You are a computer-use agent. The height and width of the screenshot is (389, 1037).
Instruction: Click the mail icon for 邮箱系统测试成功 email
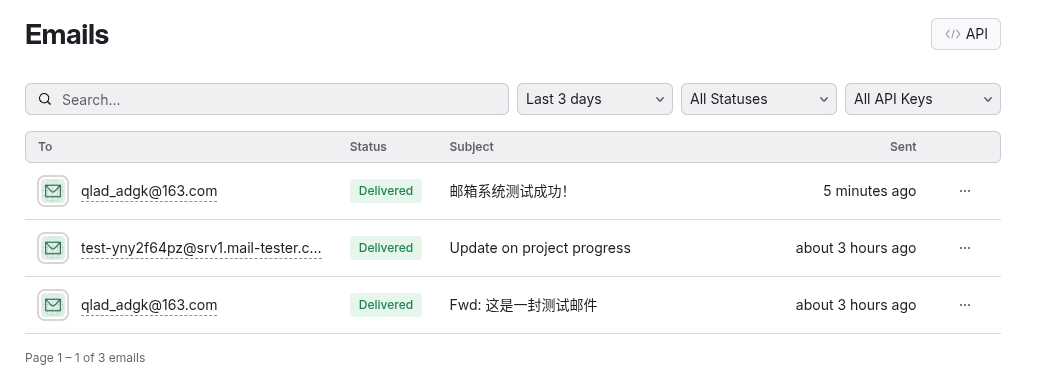[53, 191]
